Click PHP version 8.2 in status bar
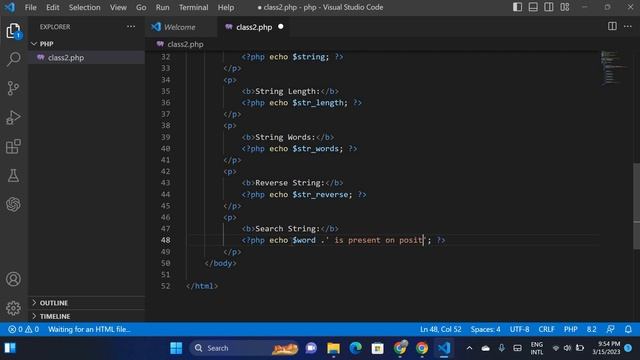Viewport: 640px width, 360px height. (591, 329)
